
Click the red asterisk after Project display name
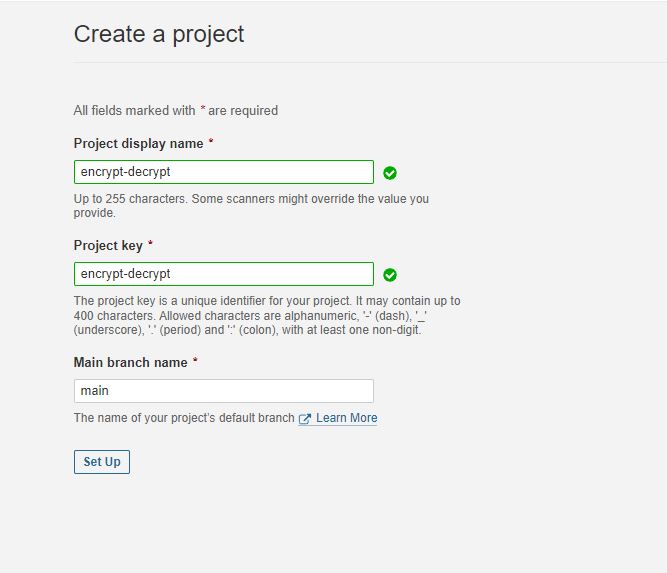pyautogui.click(x=211, y=141)
